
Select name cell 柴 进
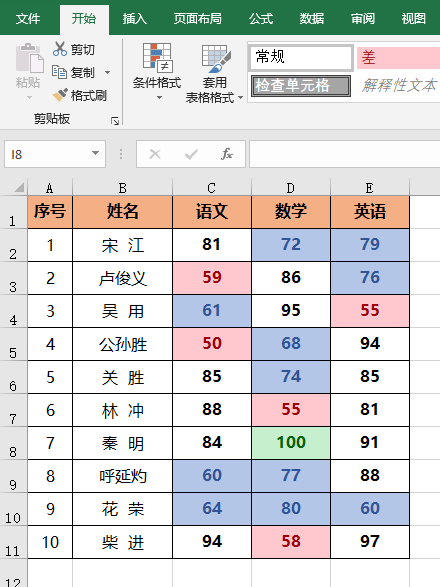click(x=122, y=542)
